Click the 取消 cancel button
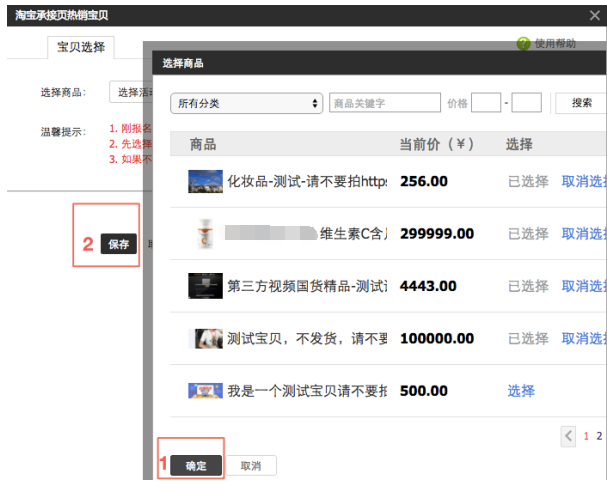The width and height of the screenshot is (607, 484). point(250,466)
